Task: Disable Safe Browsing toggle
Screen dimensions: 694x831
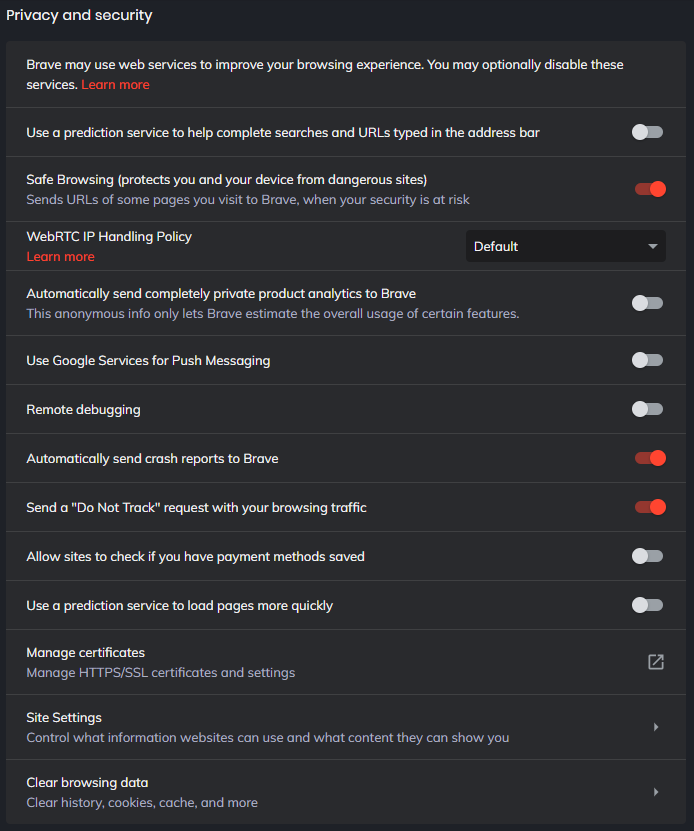Action: point(650,189)
